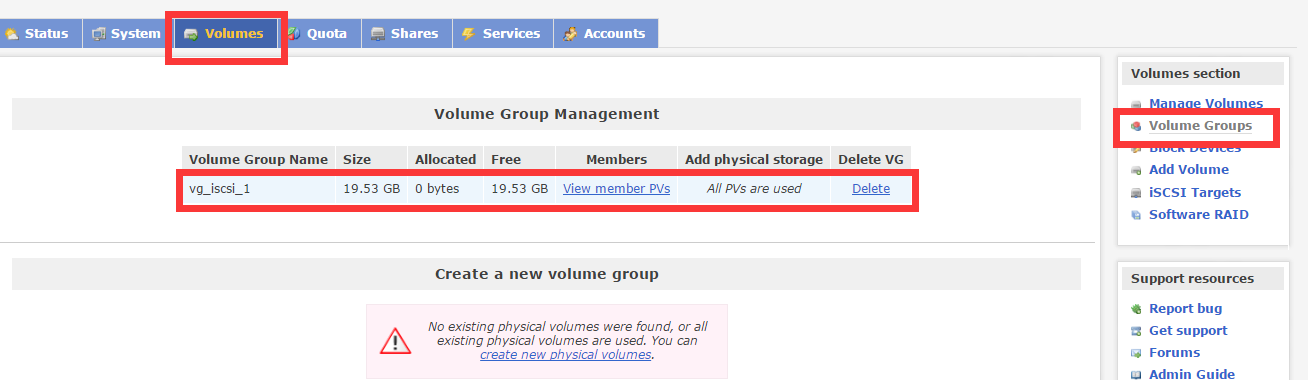This screenshot has width=1308, height=380.
Task: Click the Status tab sun icon
Action: pos(12,34)
